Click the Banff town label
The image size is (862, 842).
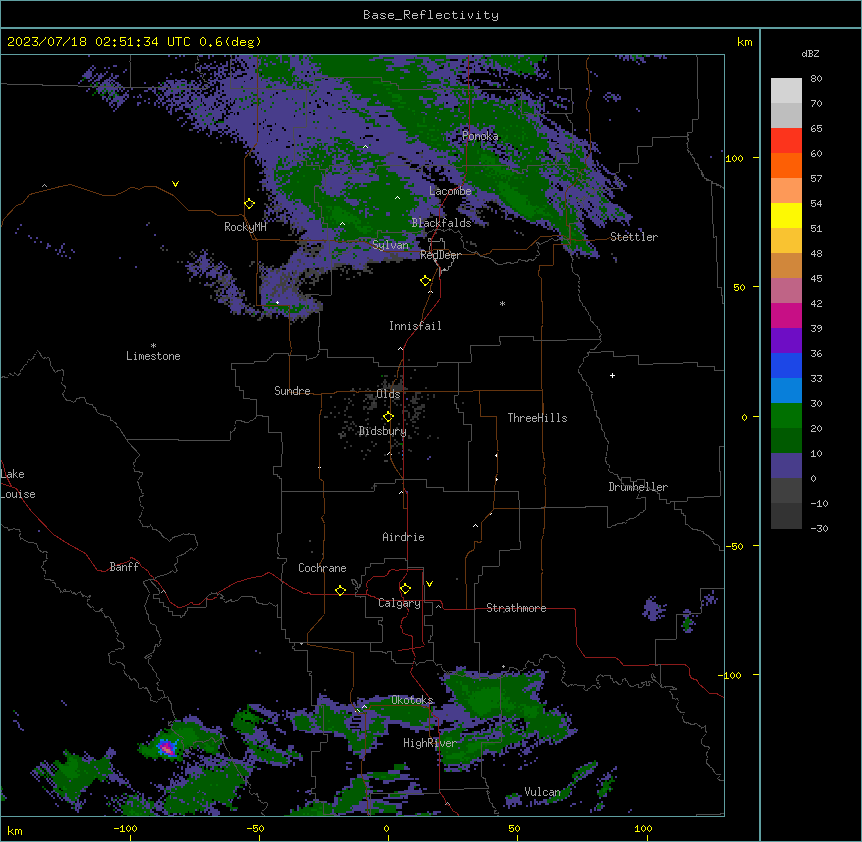click(124, 567)
